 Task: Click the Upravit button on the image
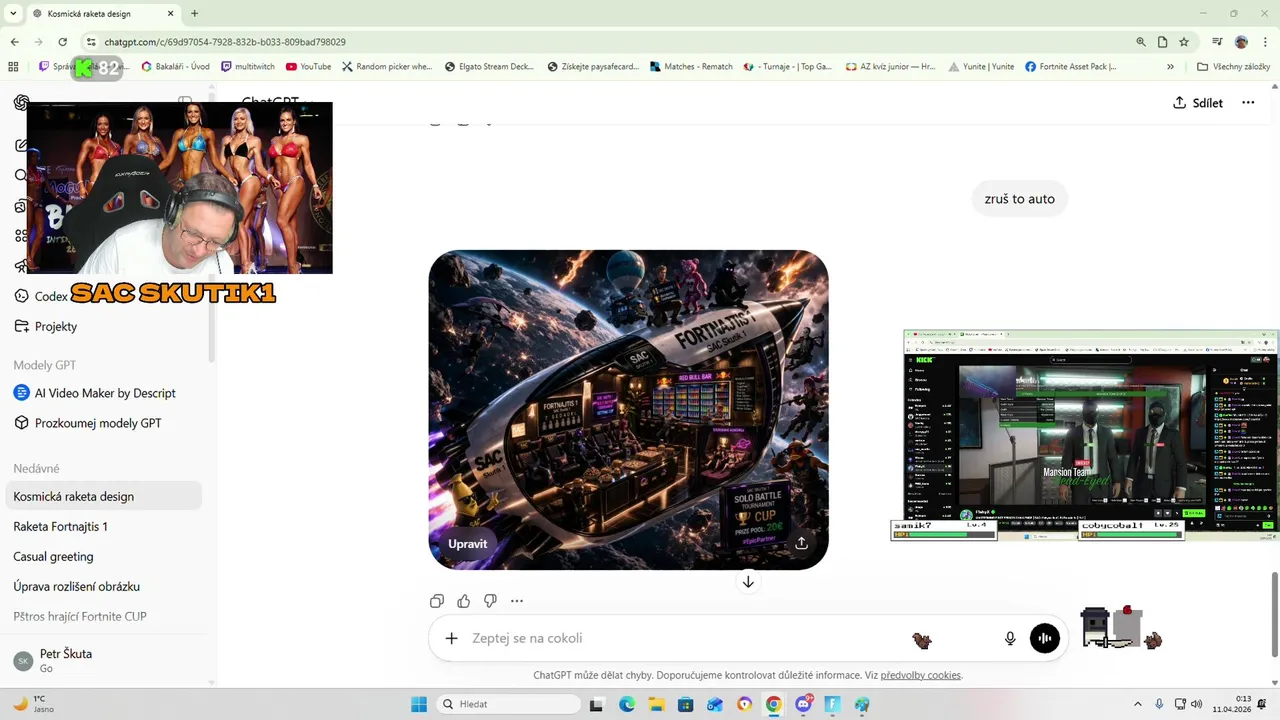click(468, 544)
